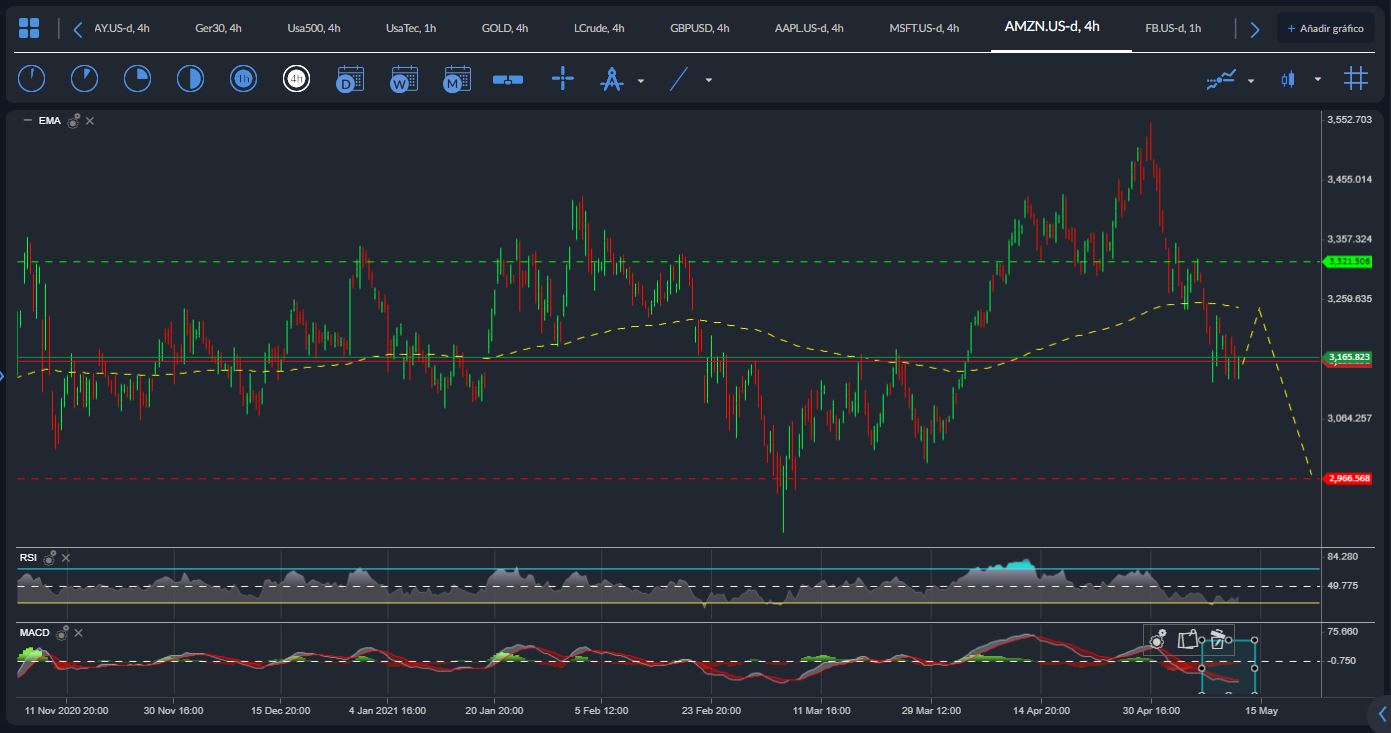Switch to the GOLD 4h tab
The width and height of the screenshot is (1391, 733).
(505, 28)
